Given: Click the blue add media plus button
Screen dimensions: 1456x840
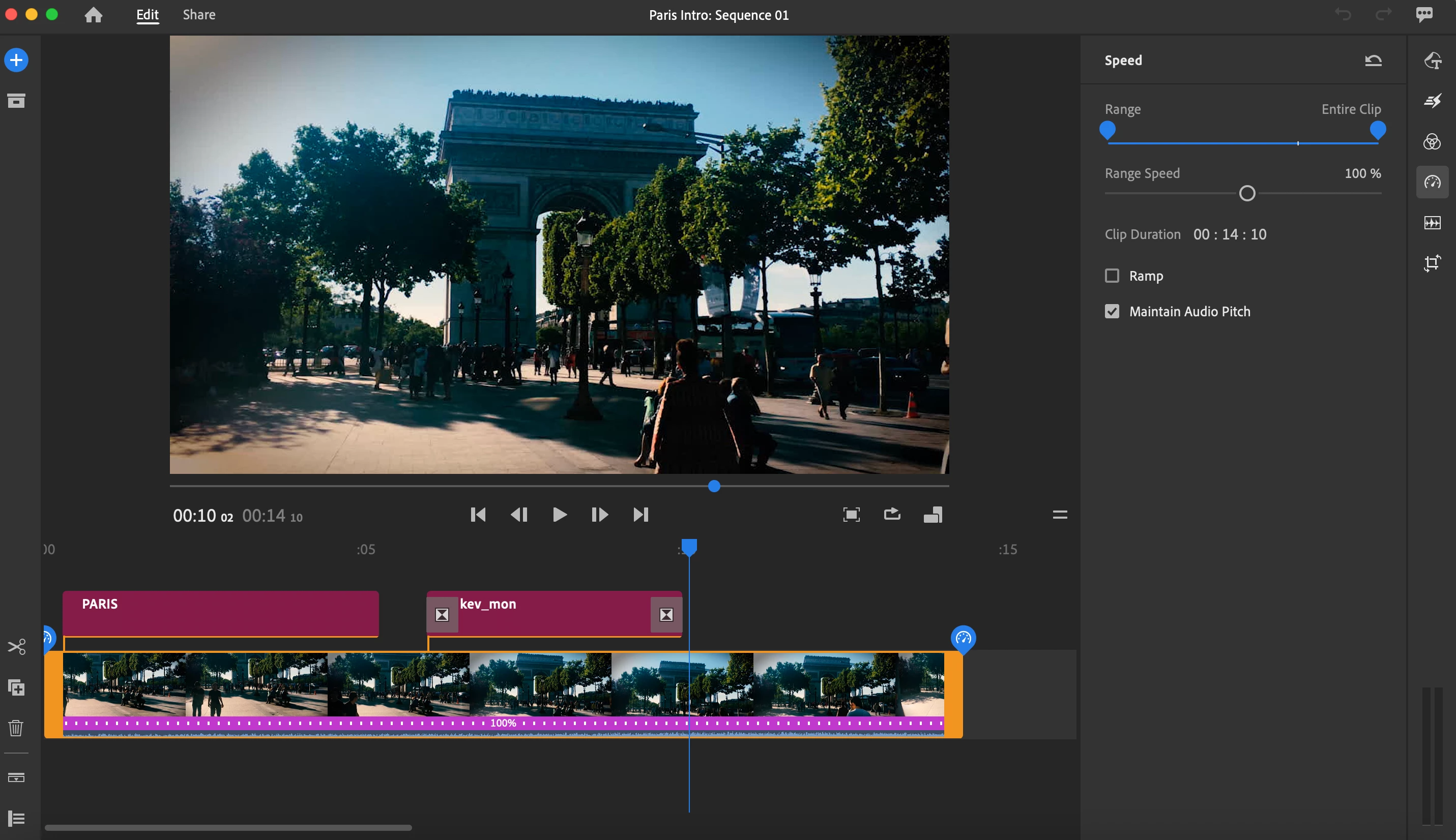Looking at the screenshot, I should point(16,60).
